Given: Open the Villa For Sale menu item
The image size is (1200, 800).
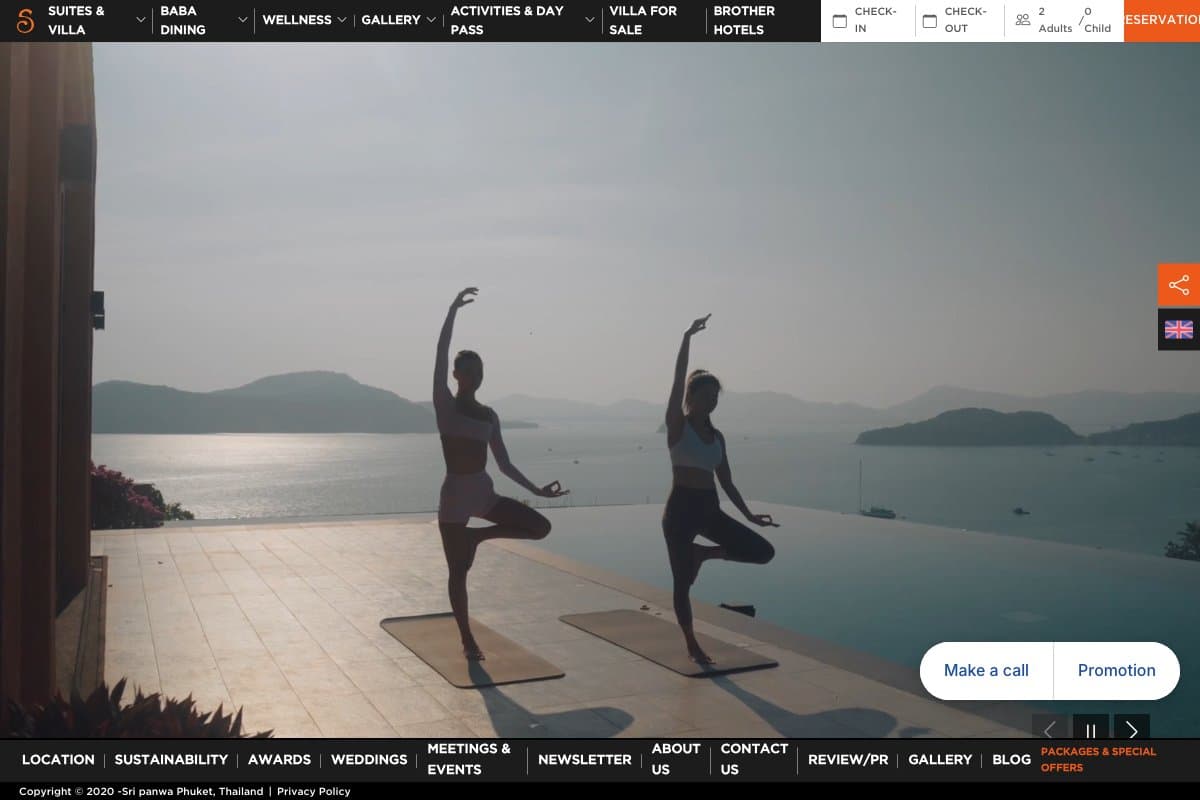Looking at the screenshot, I should [x=643, y=20].
